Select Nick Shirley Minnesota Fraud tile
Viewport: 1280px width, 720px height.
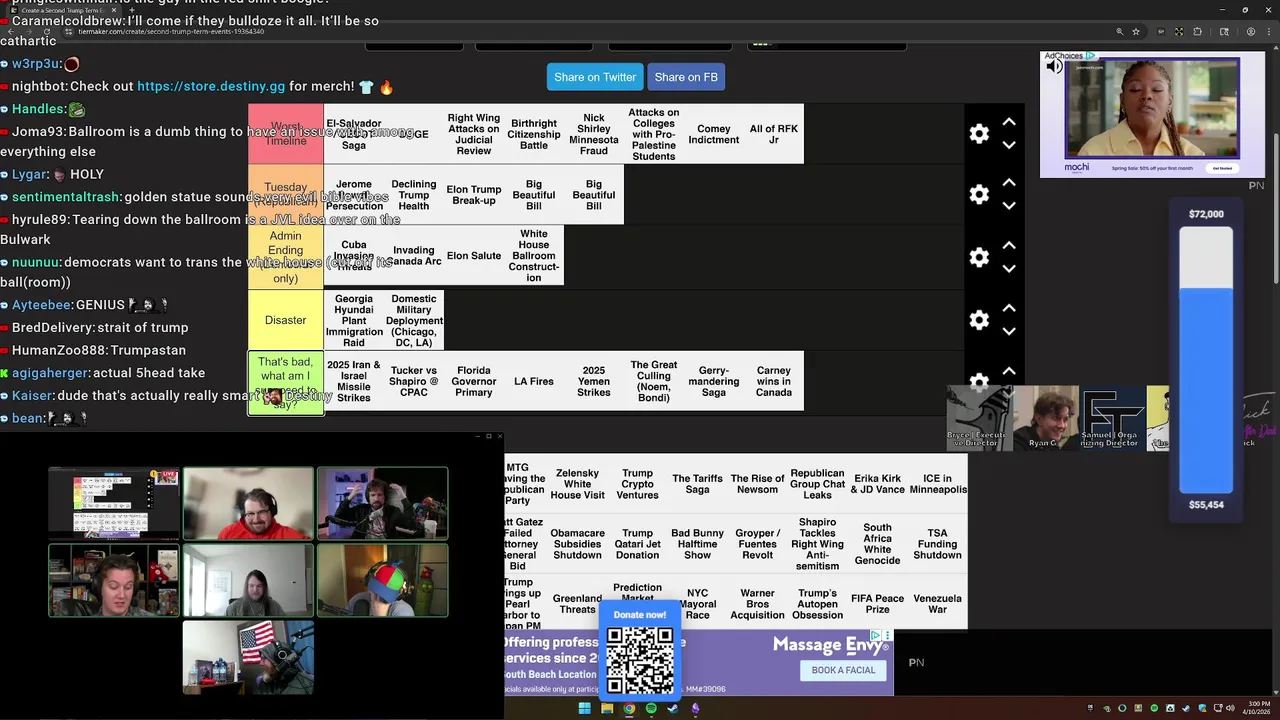594,134
